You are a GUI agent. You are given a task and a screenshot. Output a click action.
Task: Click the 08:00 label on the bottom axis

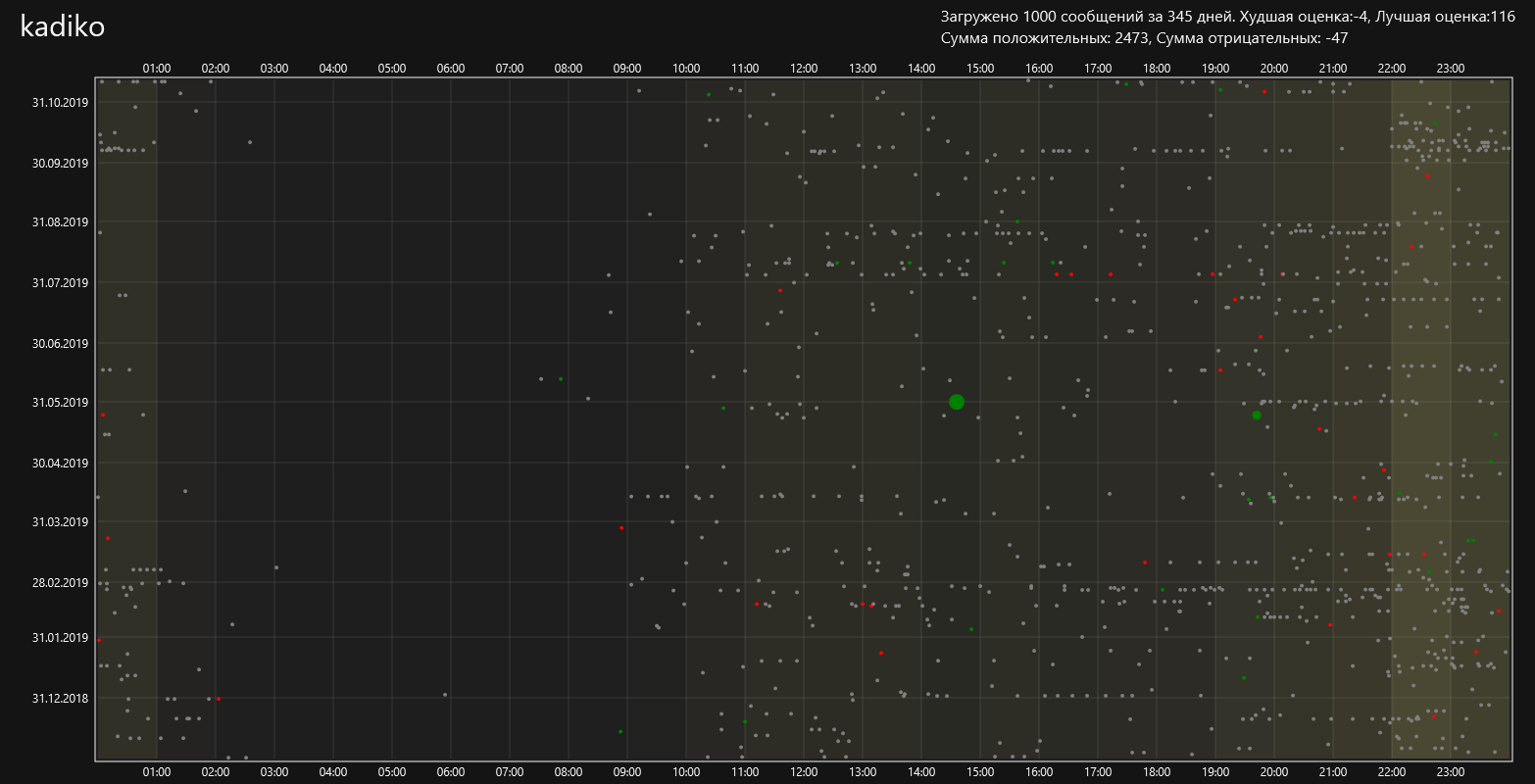[x=569, y=772]
